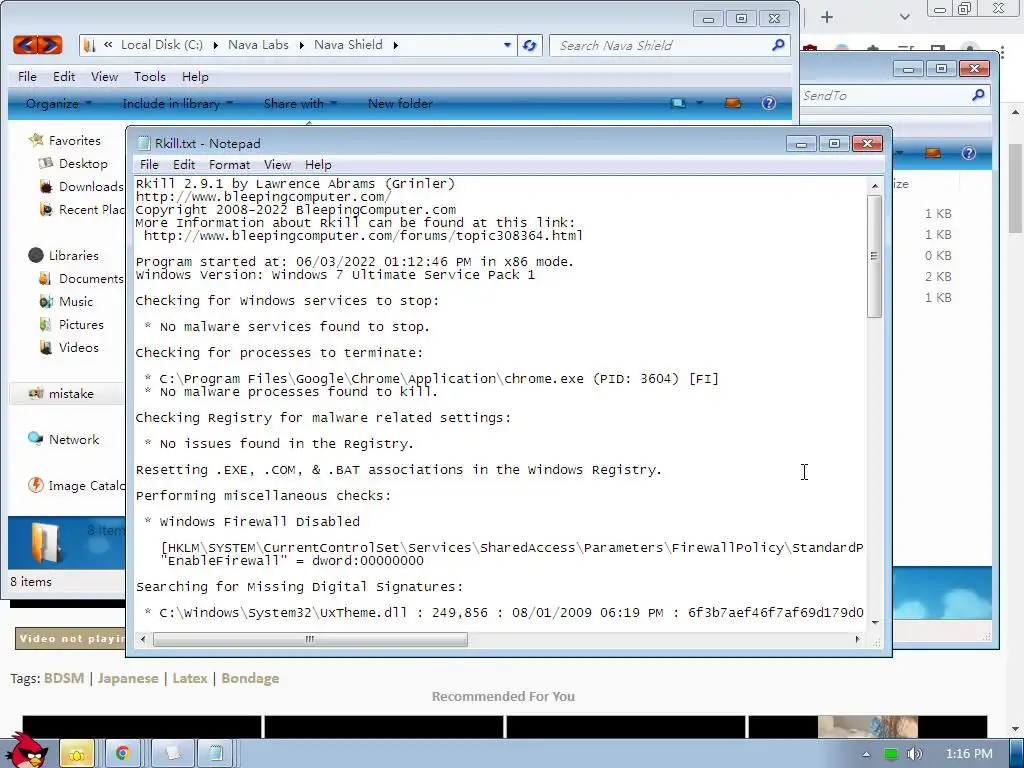The width and height of the screenshot is (1024, 768).
Task: Toggle the preview pane icon in Explorer
Action: (x=733, y=103)
